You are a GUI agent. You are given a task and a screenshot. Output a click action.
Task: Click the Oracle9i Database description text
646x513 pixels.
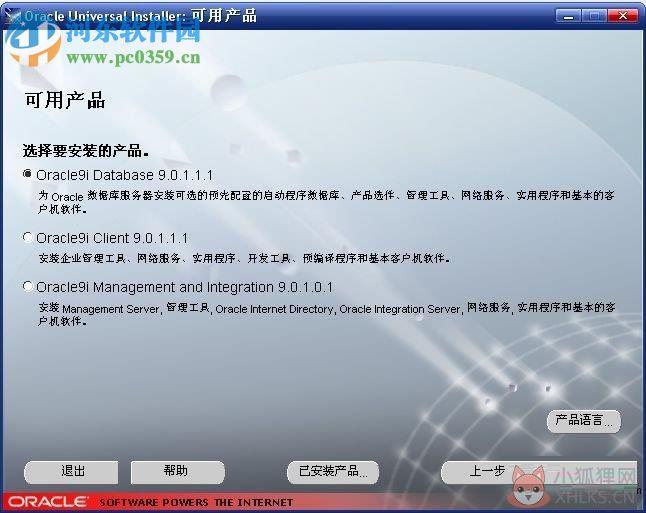(326, 202)
